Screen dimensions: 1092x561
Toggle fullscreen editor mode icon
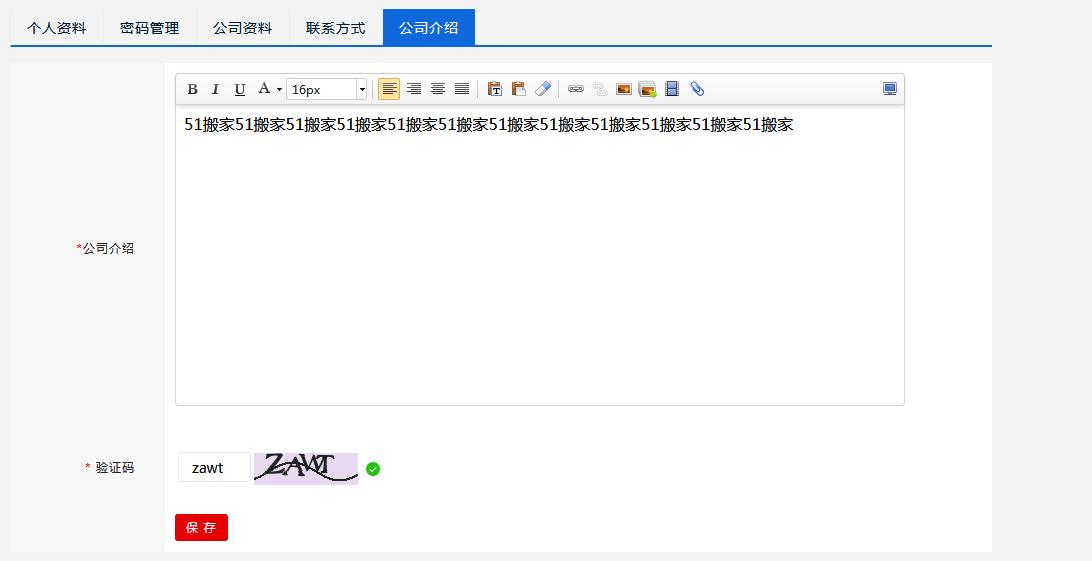pos(889,89)
